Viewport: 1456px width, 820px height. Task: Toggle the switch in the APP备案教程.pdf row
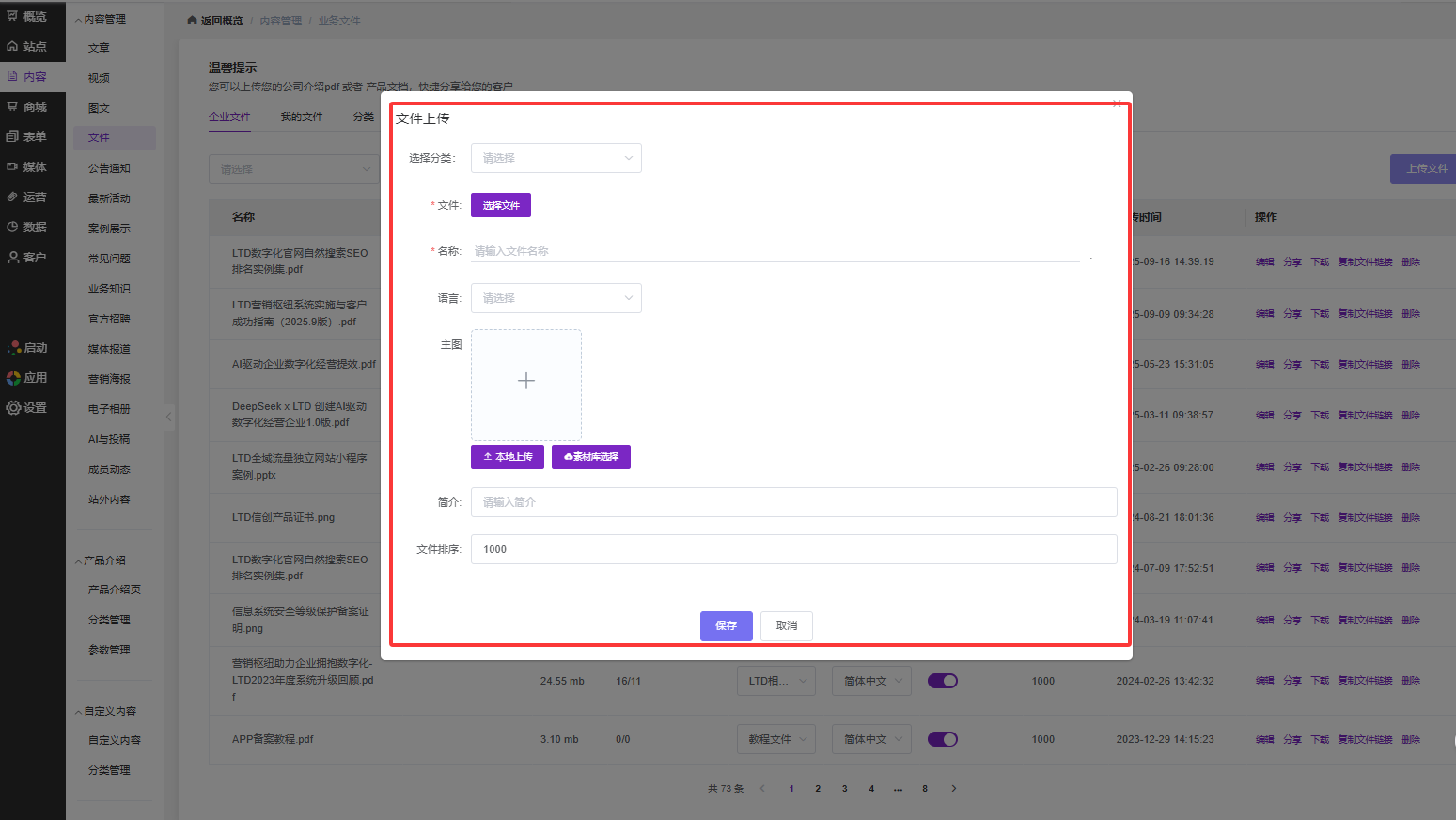tap(943, 739)
